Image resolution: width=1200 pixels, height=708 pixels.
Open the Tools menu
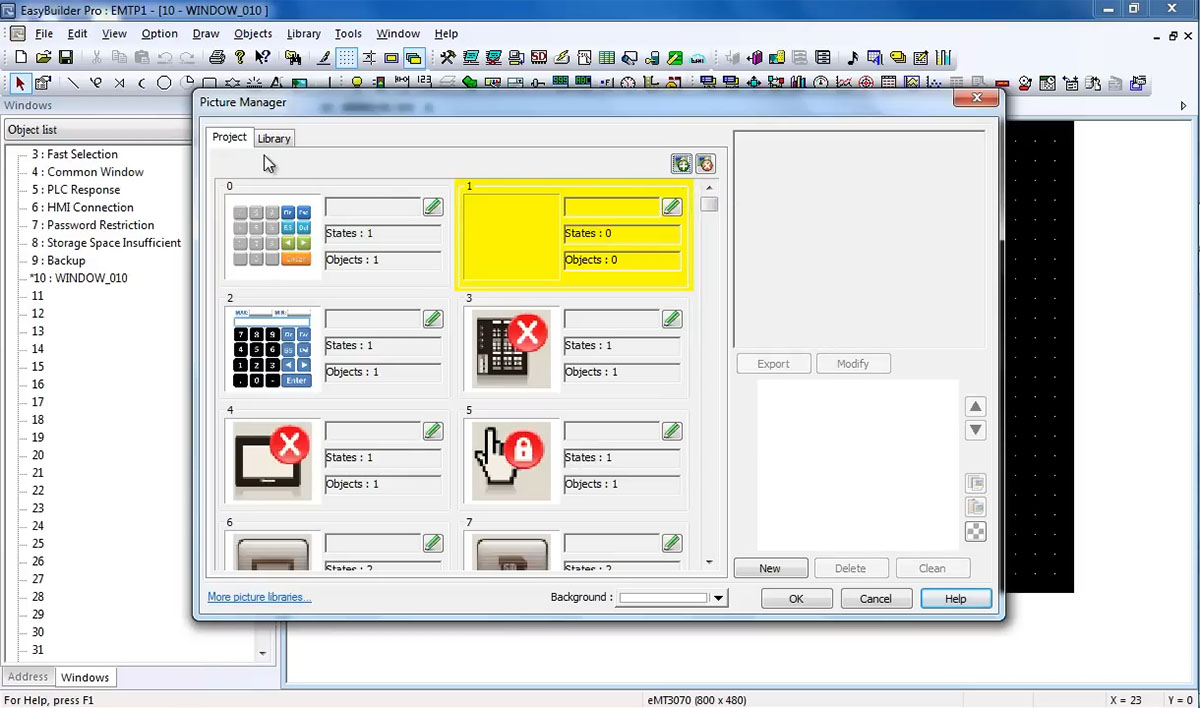tap(348, 34)
